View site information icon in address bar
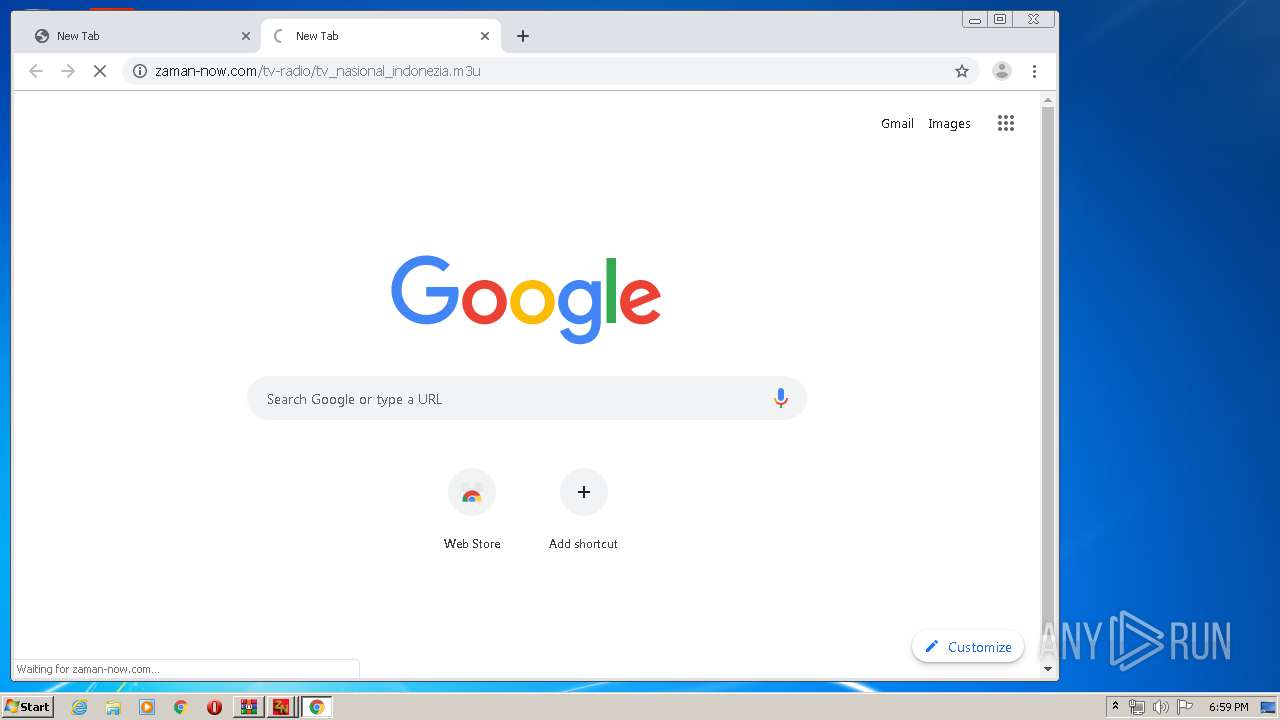1280x720 pixels. coord(140,71)
